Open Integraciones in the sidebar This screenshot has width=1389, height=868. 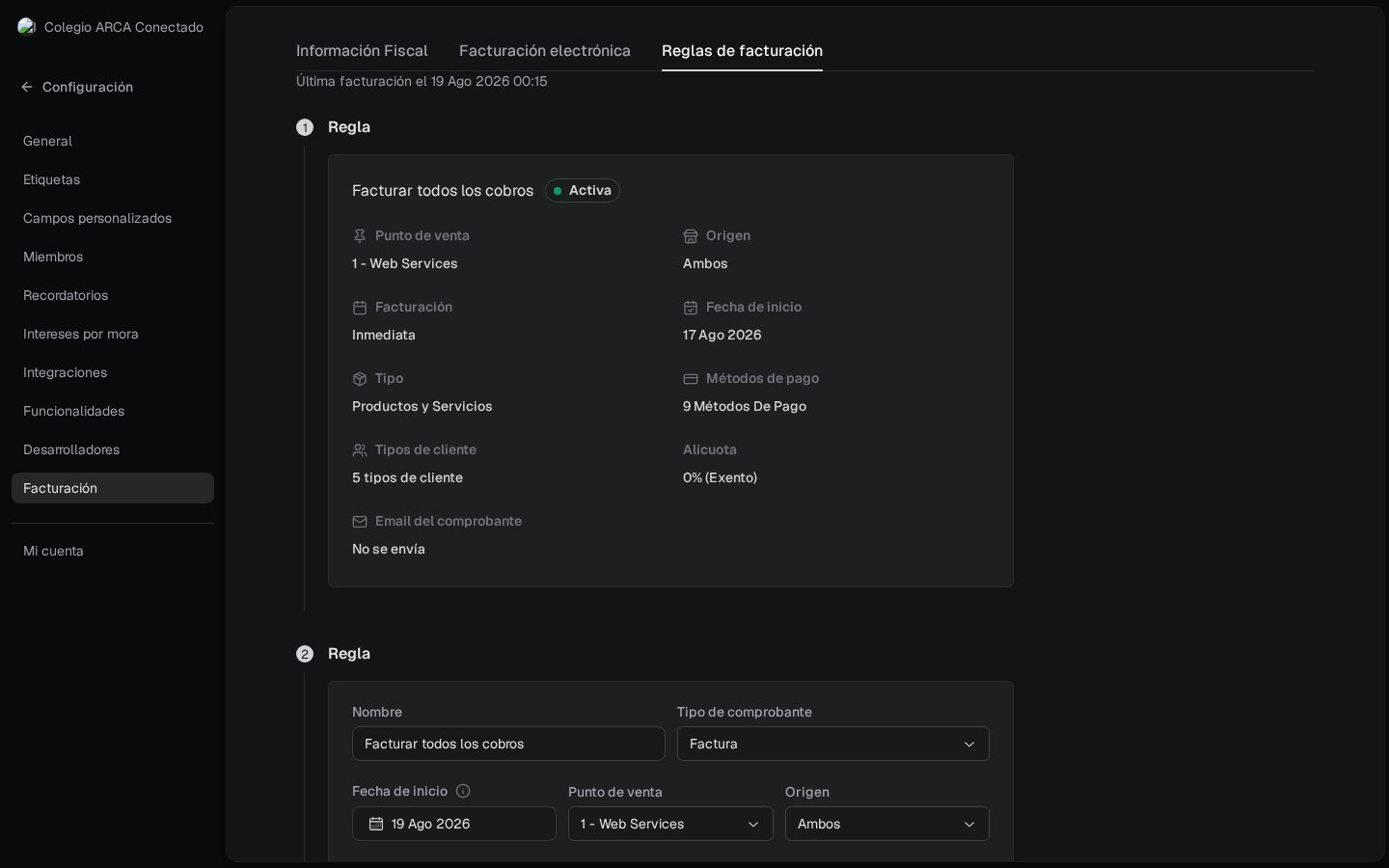point(113,372)
